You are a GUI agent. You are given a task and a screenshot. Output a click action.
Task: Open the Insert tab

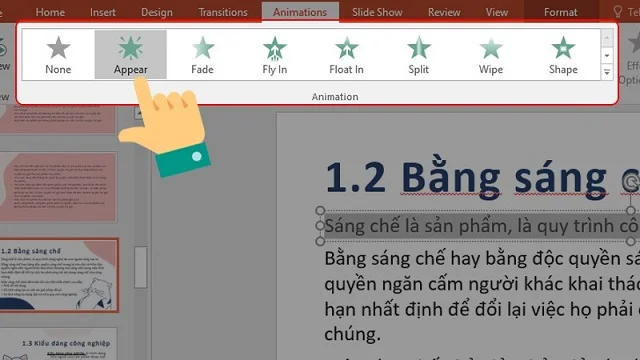click(x=102, y=12)
